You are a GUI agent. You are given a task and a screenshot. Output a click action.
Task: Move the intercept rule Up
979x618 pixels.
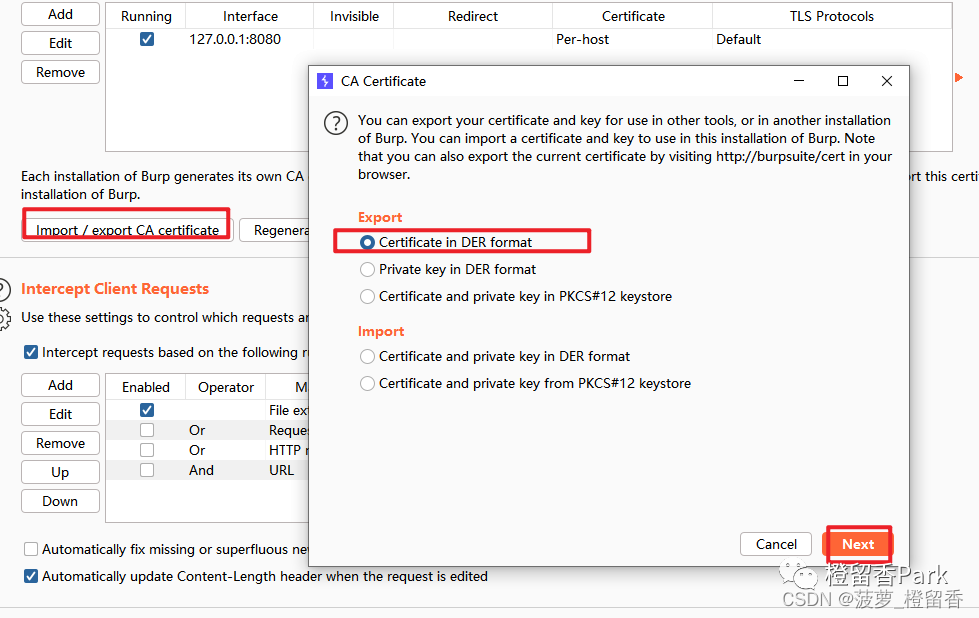[60, 472]
